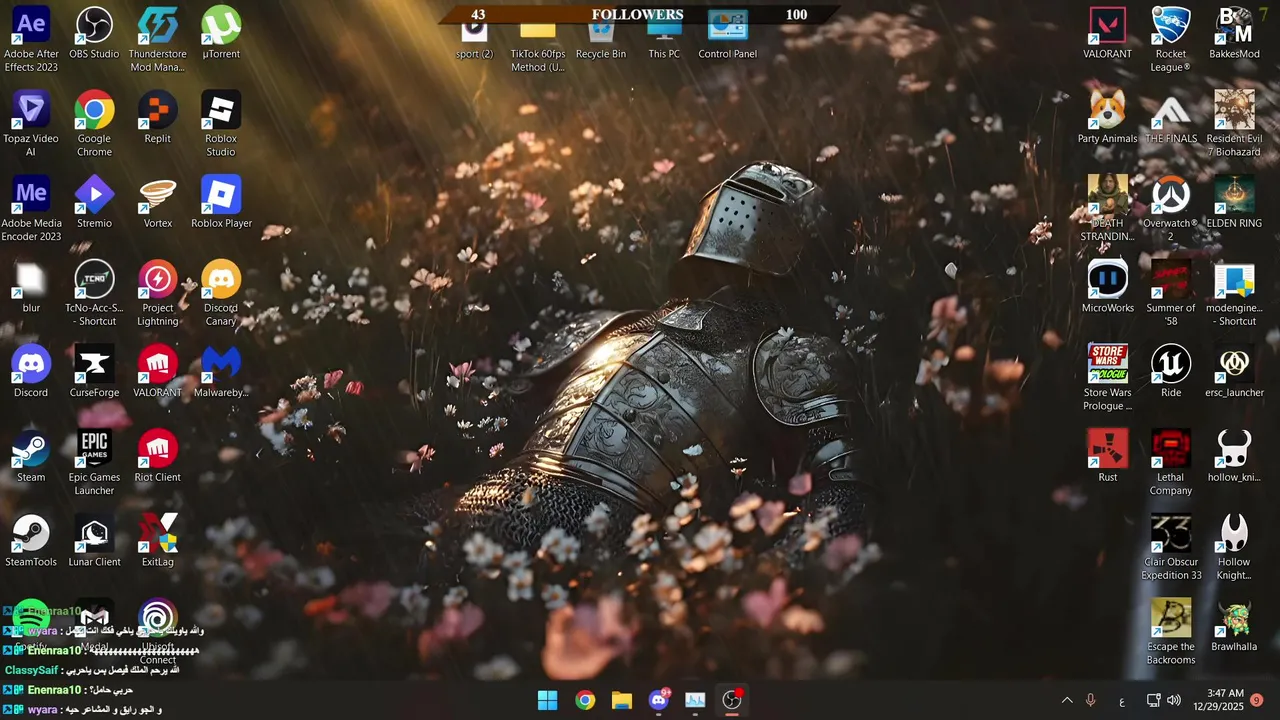Open the Stremio desktop shortcut
The height and width of the screenshot is (720, 1280).
tap(94, 204)
